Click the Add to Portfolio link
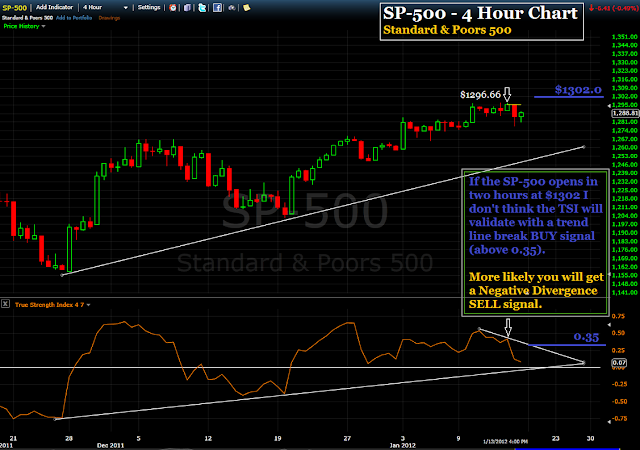This screenshot has width=640, height=450. [74, 18]
